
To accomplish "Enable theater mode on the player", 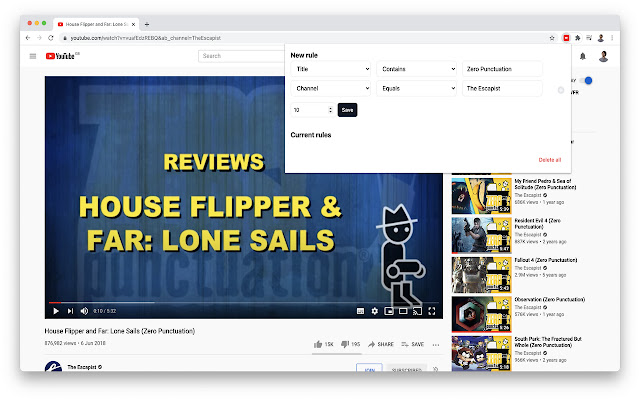I will tap(403, 311).
